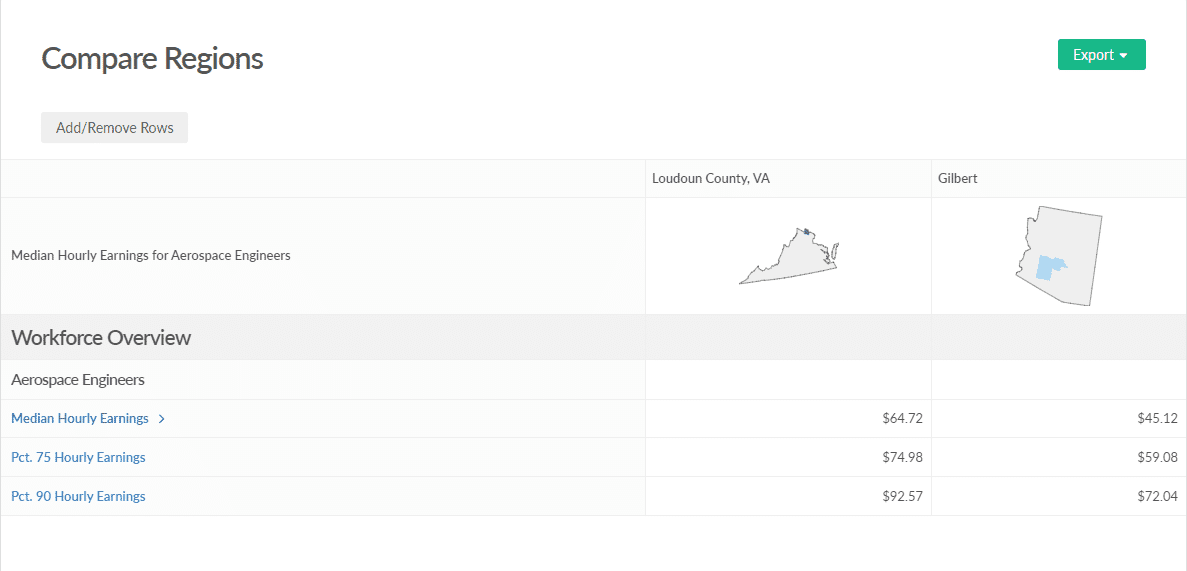Click the $64.72 median earnings value
The width and height of the screenshot is (1187, 571).
[902, 419]
